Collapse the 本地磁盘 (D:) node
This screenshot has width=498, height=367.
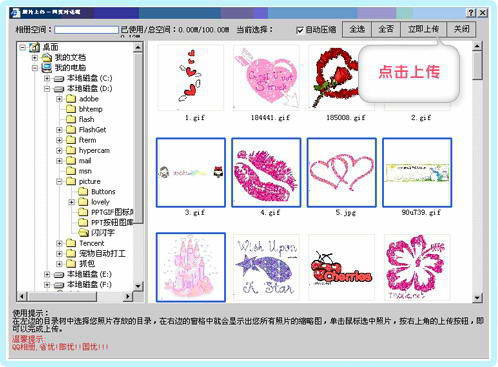47,89
